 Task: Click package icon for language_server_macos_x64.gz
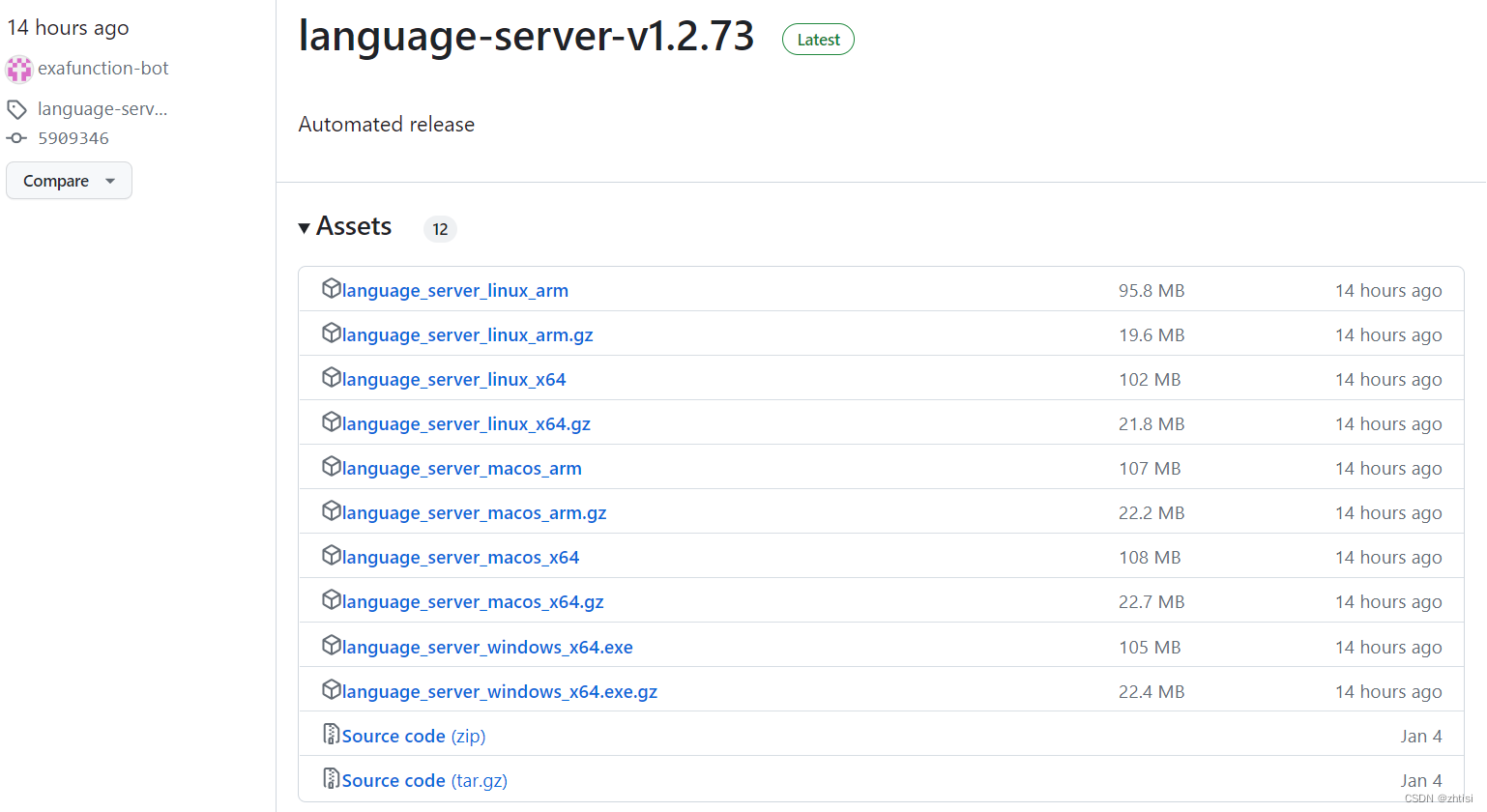tap(332, 599)
